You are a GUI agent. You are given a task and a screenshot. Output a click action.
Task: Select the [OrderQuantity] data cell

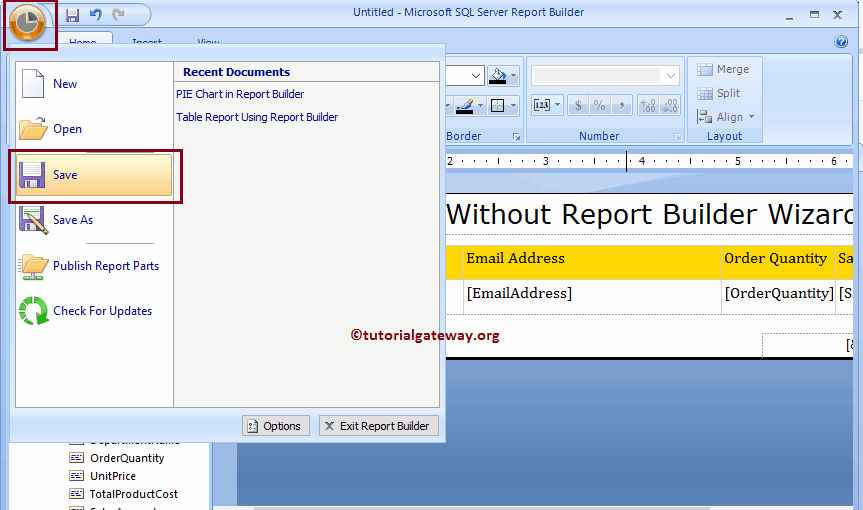(x=778, y=297)
